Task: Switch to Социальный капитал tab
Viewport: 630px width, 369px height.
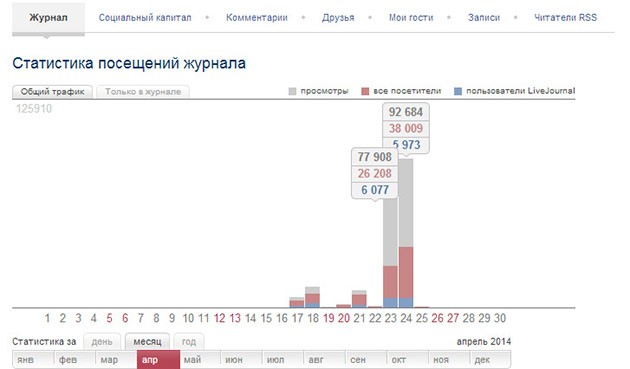Action: pos(145,18)
